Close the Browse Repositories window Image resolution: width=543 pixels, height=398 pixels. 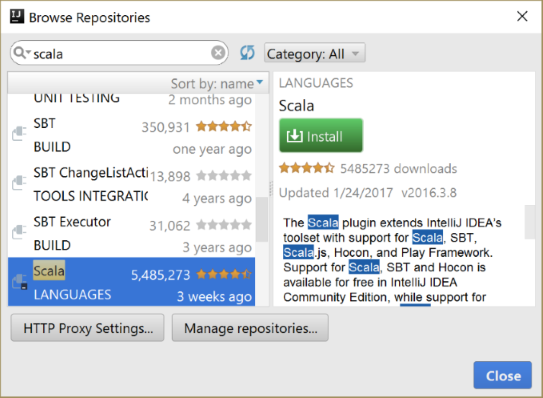tap(522, 16)
